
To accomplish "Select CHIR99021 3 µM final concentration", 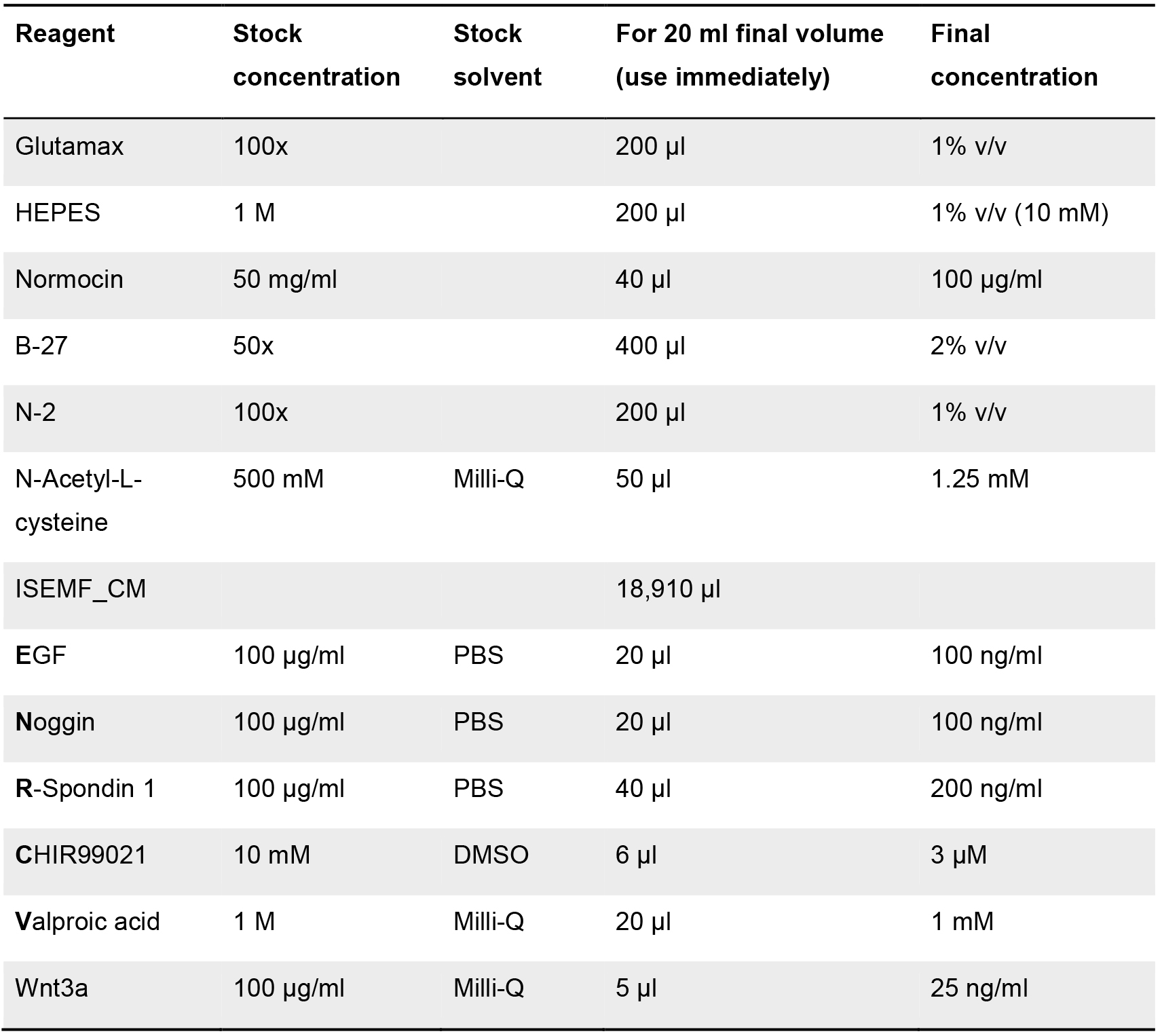I will click(x=958, y=855).
